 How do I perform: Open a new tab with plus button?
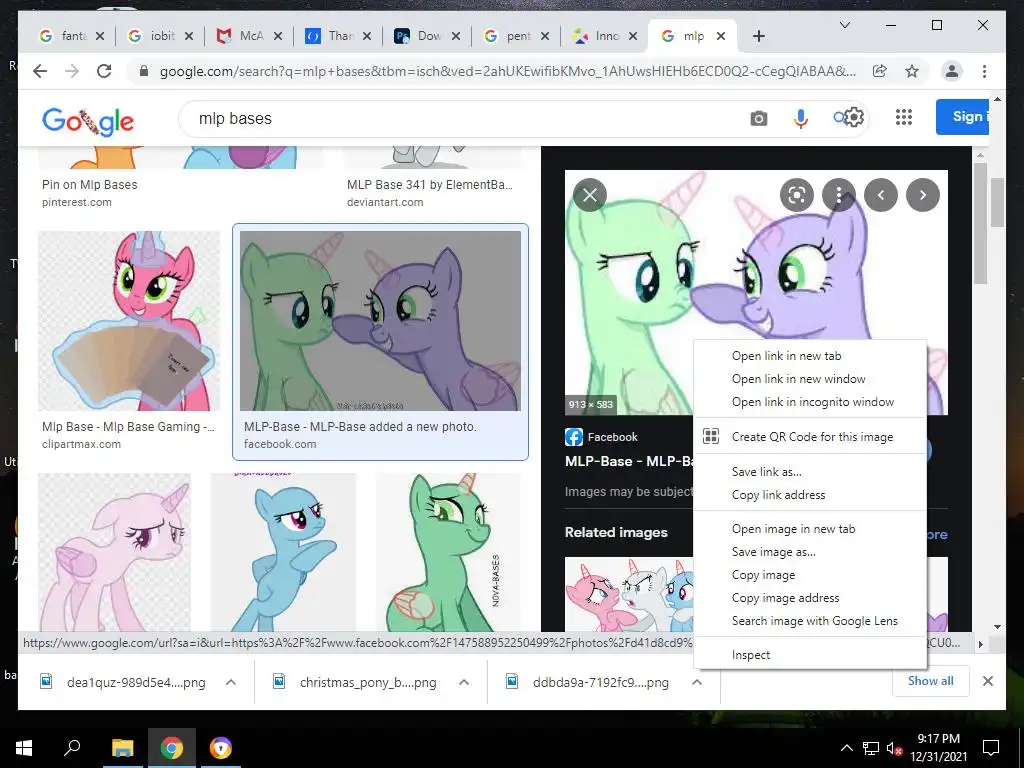pyautogui.click(x=758, y=36)
